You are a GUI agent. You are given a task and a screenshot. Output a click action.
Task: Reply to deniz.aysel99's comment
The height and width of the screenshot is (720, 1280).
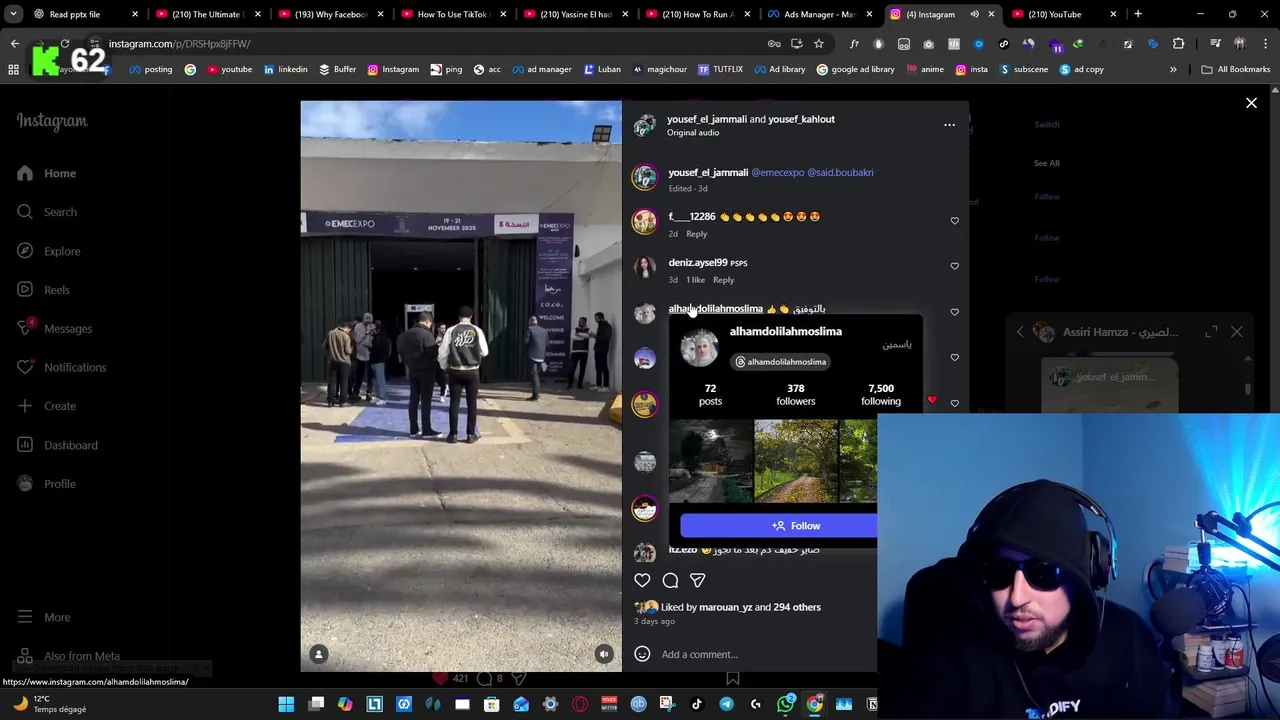tap(723, 280)
